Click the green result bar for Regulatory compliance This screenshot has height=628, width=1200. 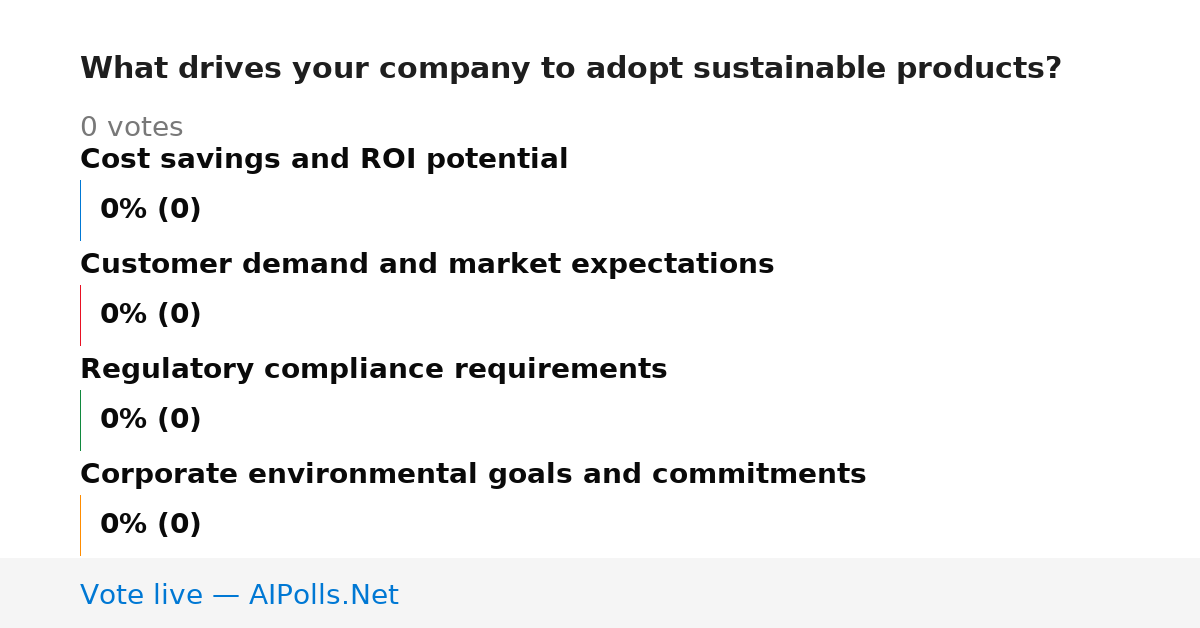80,420
